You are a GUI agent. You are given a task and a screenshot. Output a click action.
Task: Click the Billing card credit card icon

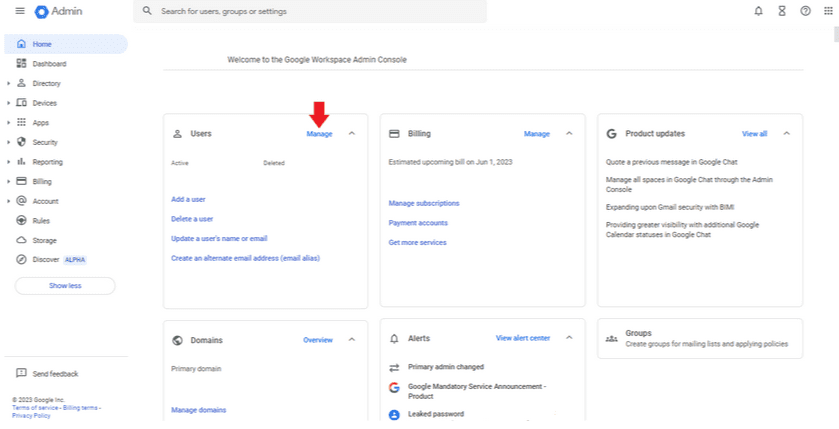394,134
